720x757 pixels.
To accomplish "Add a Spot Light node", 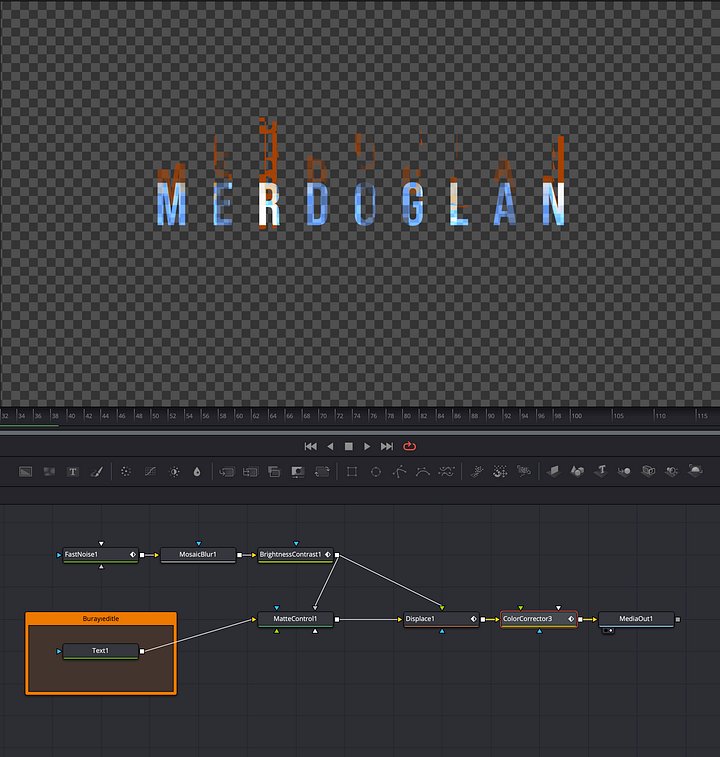I will click(x=672, y=471).
